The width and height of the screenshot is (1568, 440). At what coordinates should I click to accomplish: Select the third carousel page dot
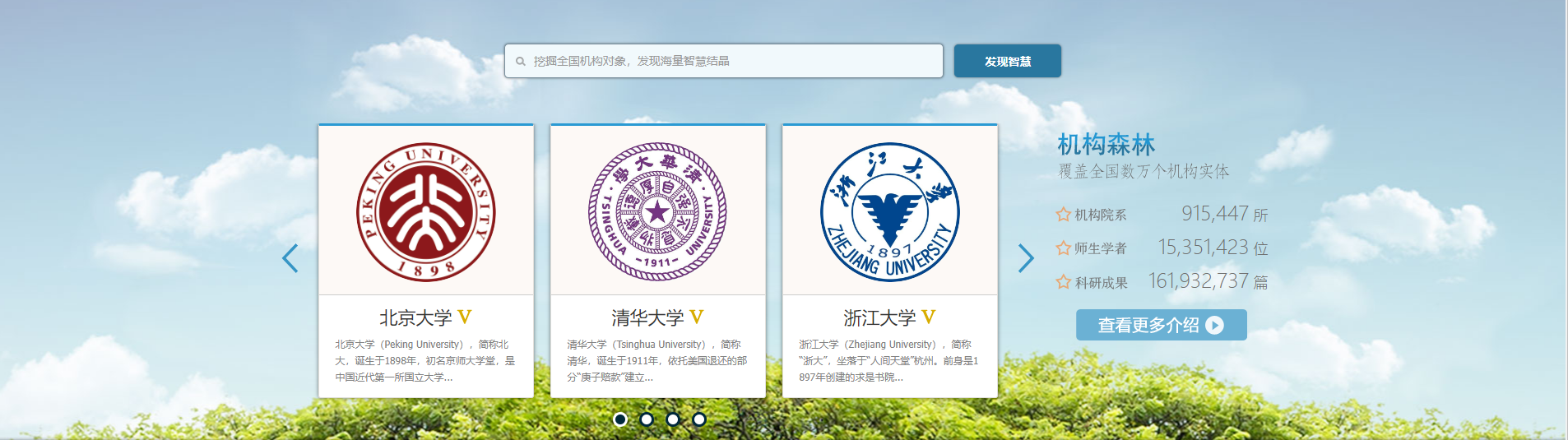click(x=673, y=419)
